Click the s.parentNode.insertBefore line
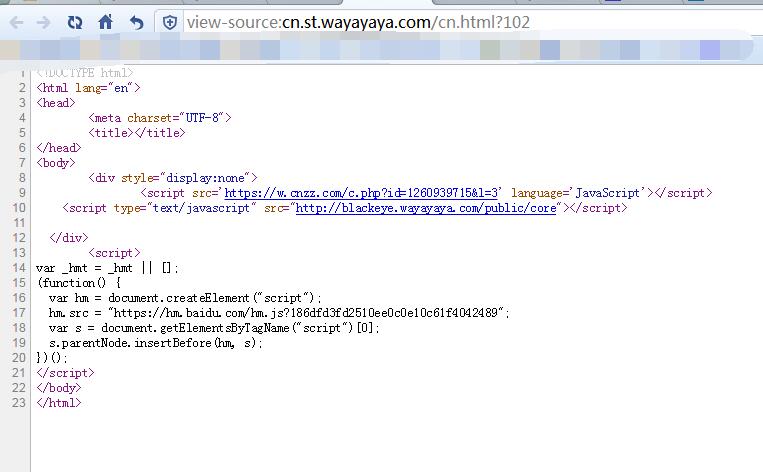Image resolution: width=763 pixels, height=472 pixels. [155, 343]
